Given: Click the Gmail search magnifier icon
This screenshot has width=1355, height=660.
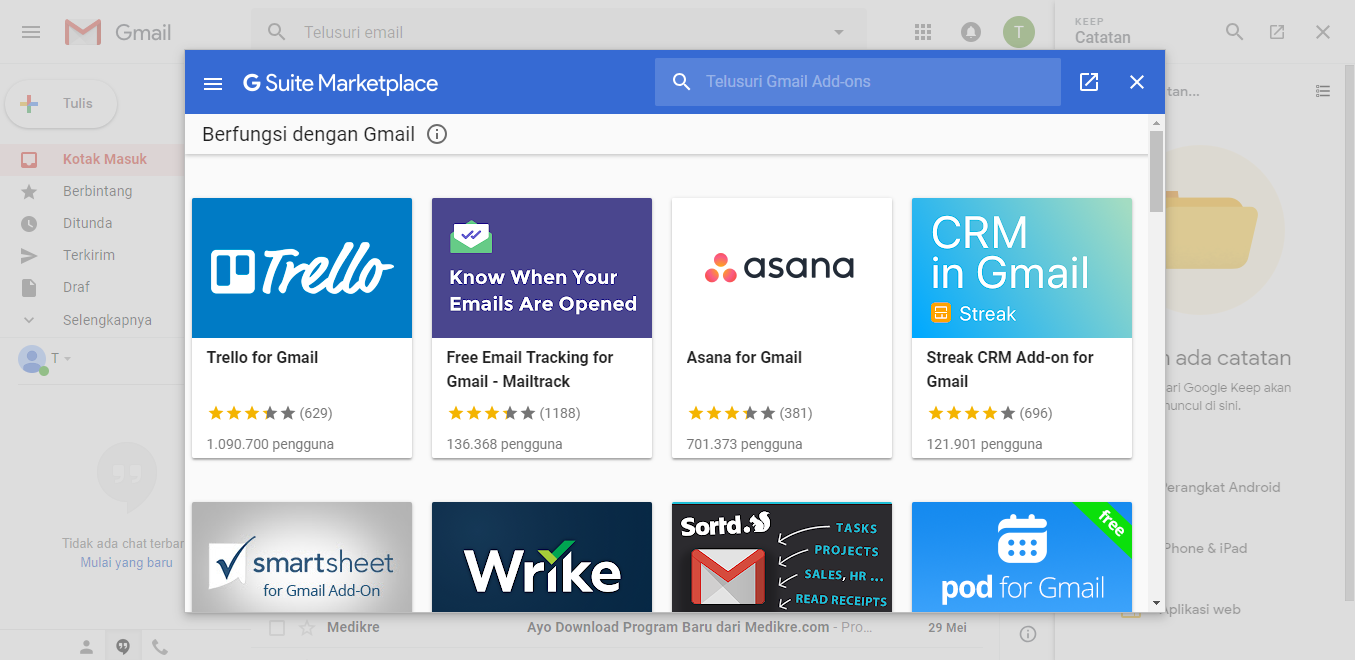Looking at the screenshot, I should click(277, 32).
